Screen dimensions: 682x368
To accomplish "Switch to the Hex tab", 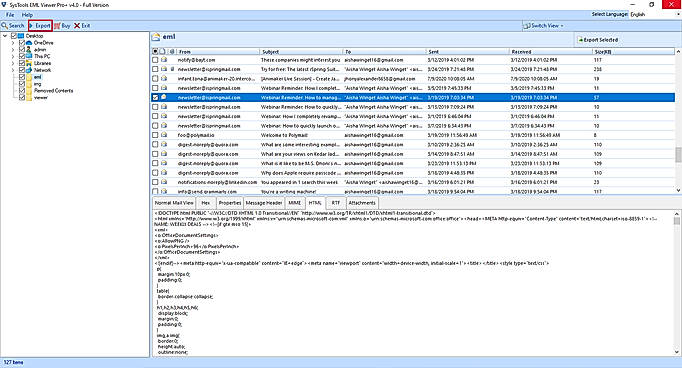I will (206, 203).
